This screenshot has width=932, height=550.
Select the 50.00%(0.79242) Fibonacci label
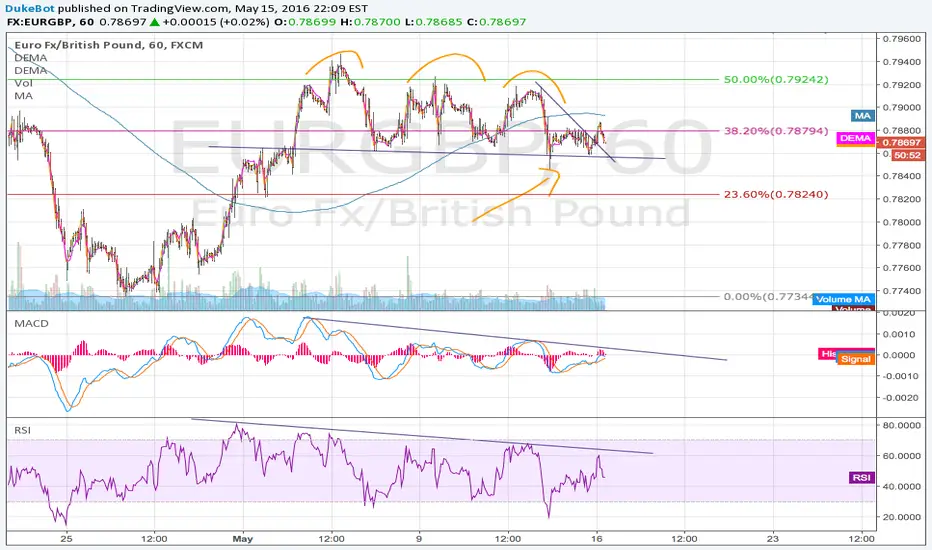click(x=776, y=79)
